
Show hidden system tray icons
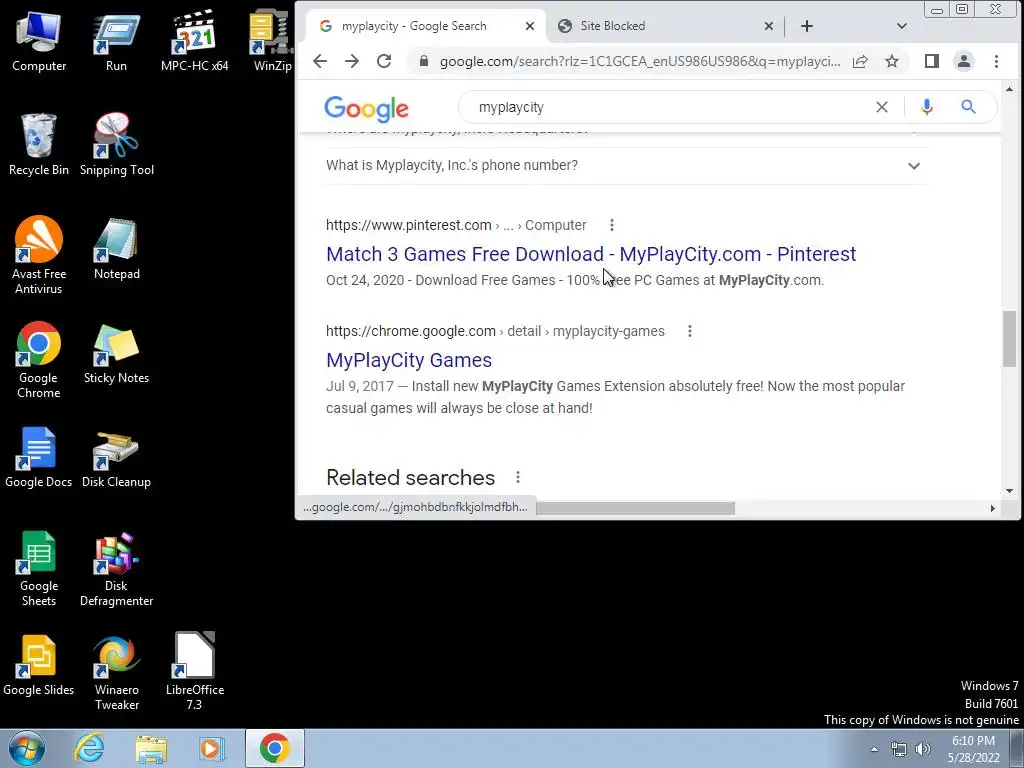(x=874, y=749)
